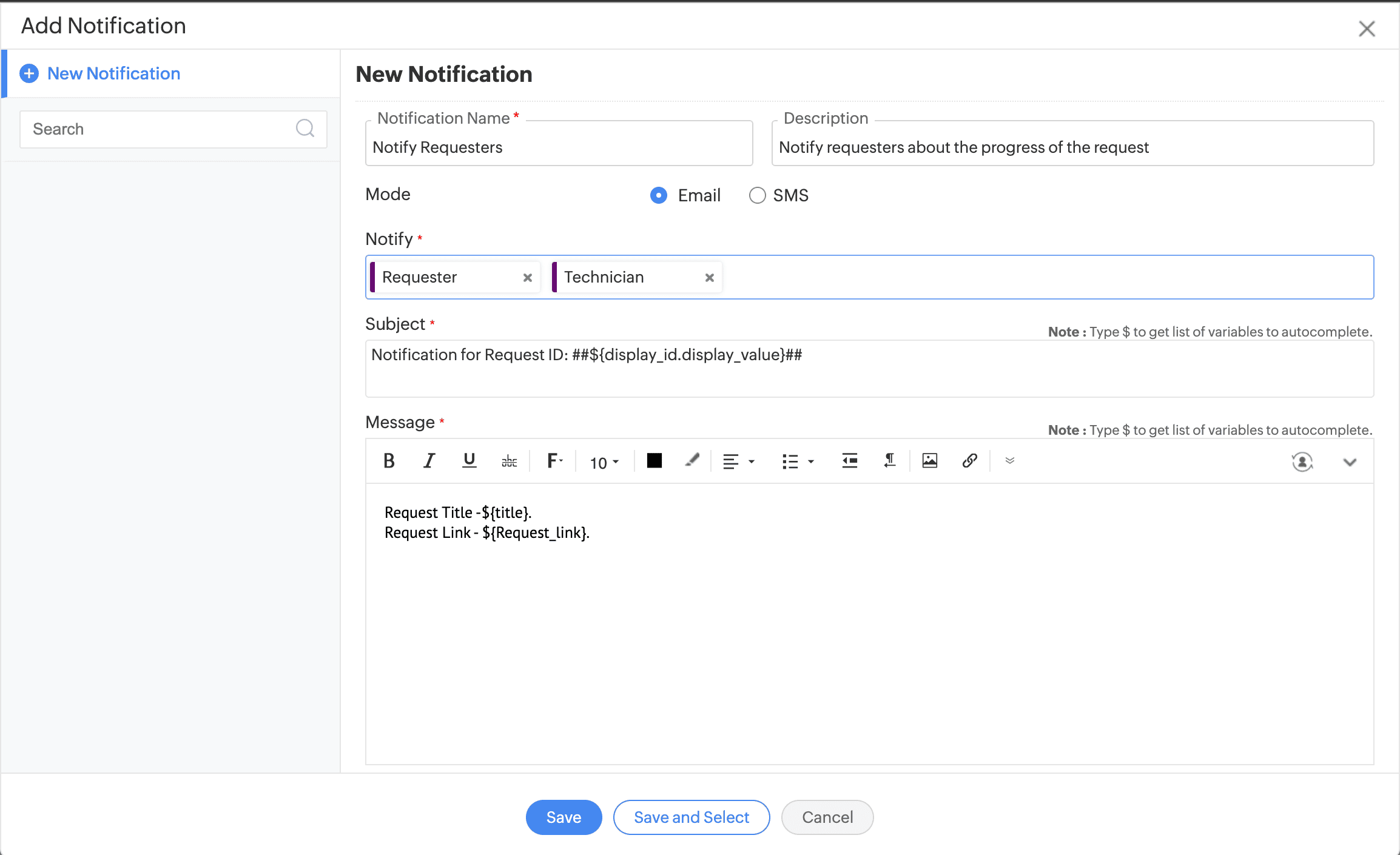Remove Requester from Notify list
Viewport: 1400px width, 855px height.
pos(527,278)
